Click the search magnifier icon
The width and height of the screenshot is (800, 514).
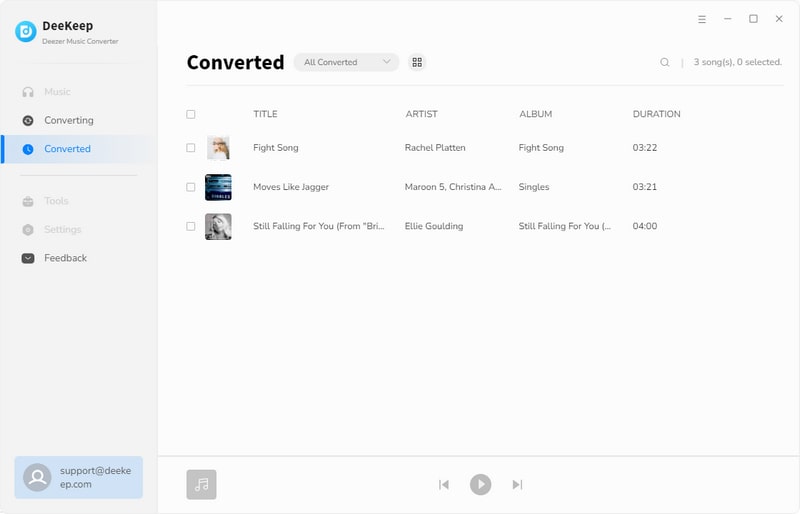[x=664, y=62]
